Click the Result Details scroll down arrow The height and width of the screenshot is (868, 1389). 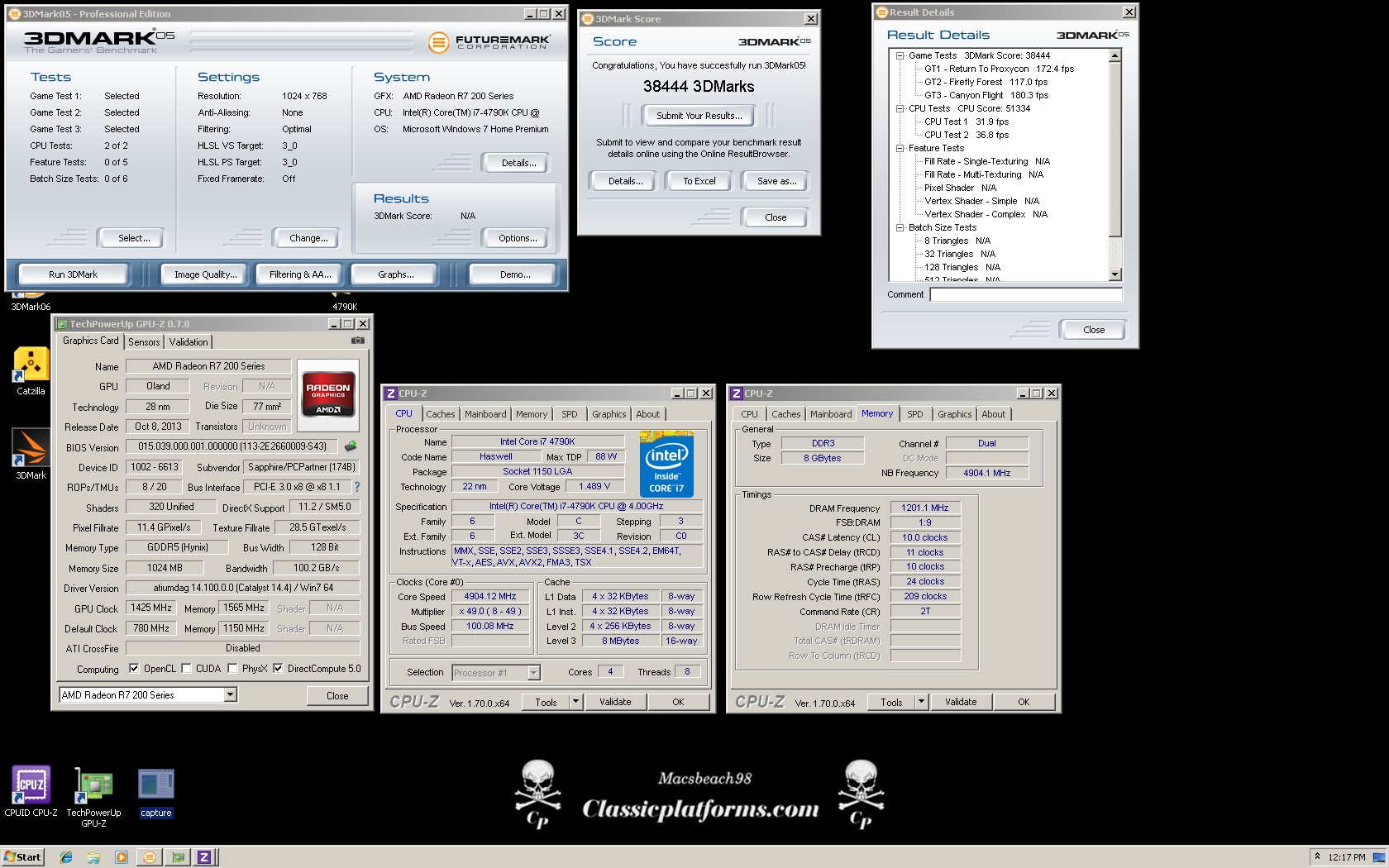click(1115, 274)
